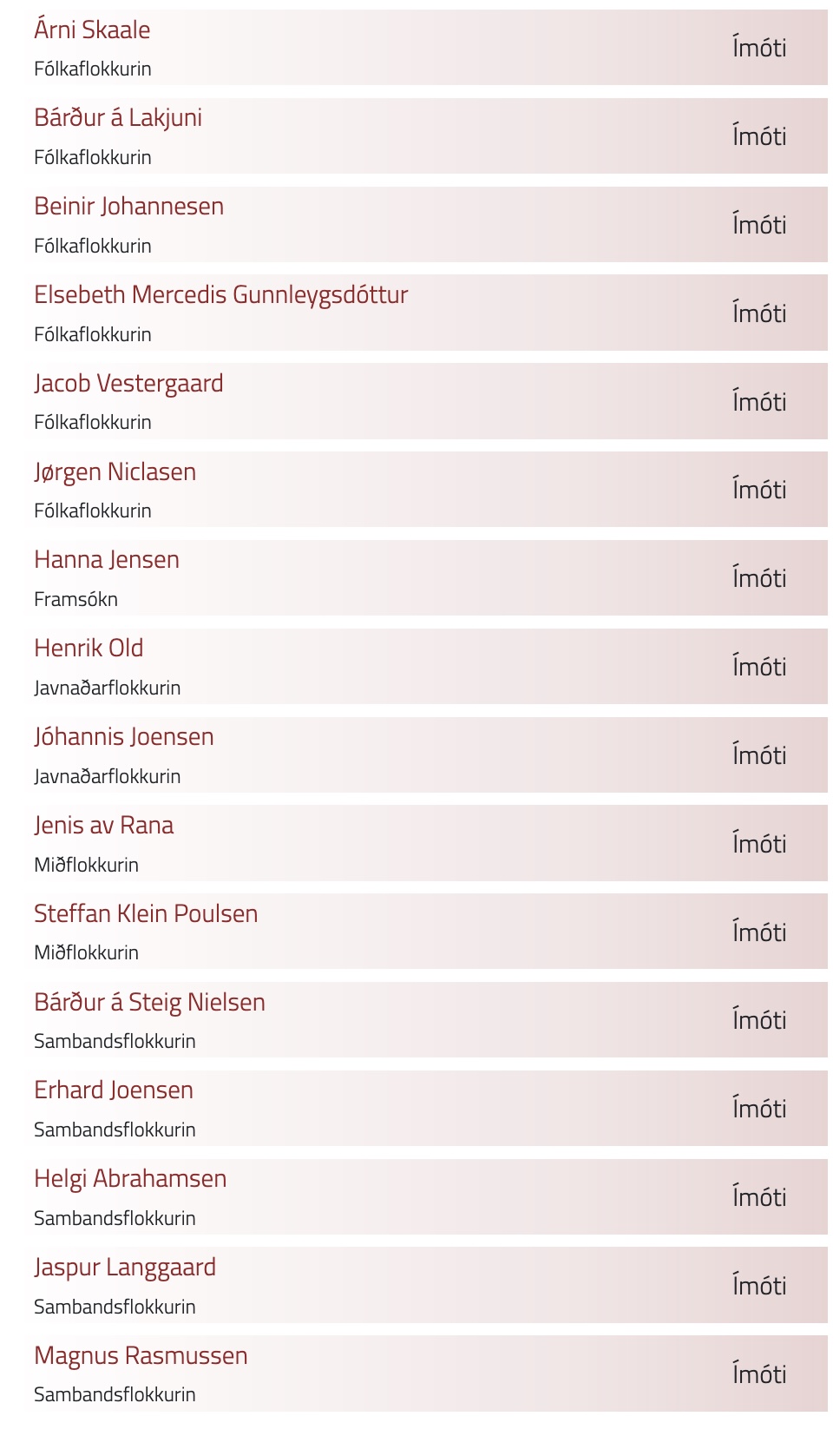Click on Jørgen Niclasen's name
Image resolution: width=840 pixels, height=1436 pixels.
pos(115,471)
